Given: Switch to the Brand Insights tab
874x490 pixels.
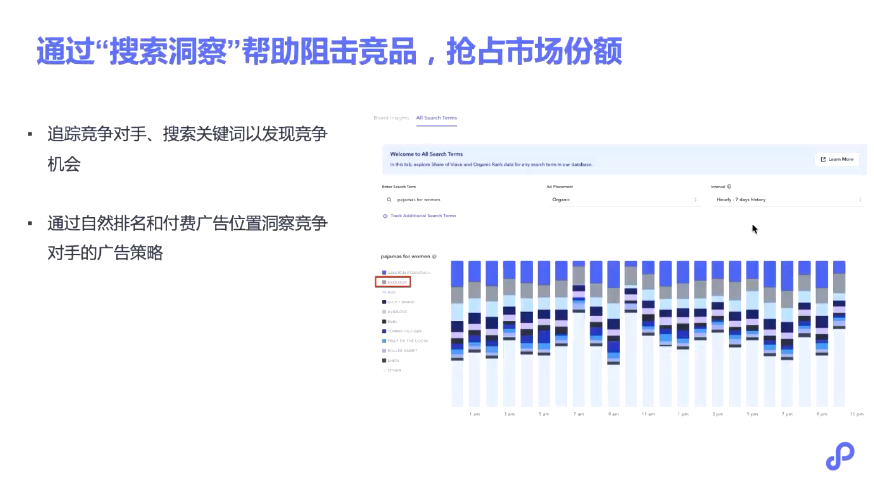Looking at the screenshot, I should click(x=391, y=118).
